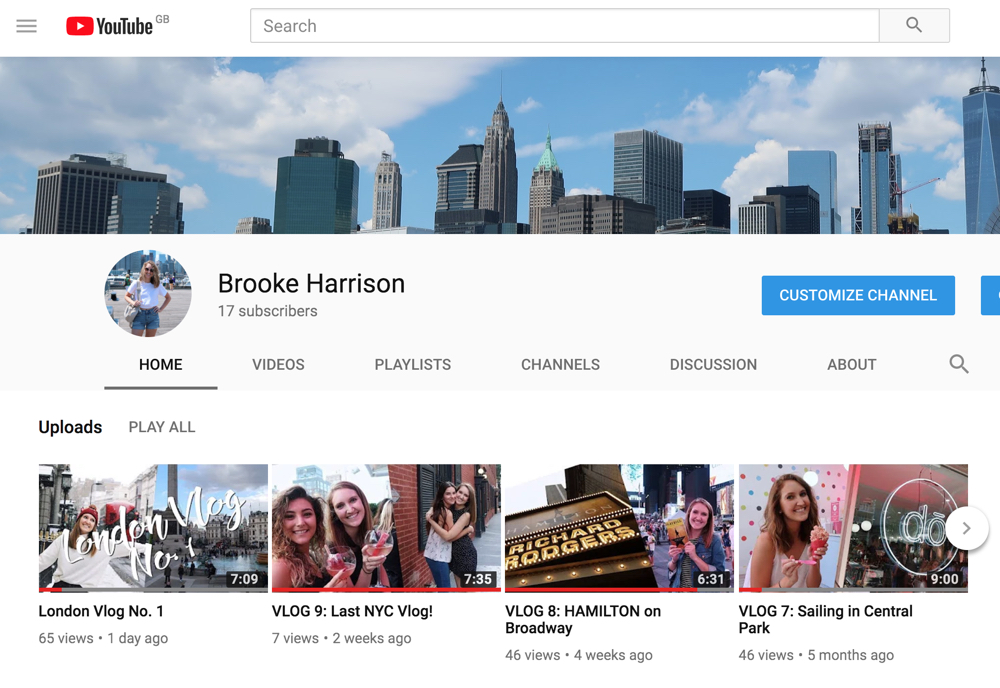Click the Brooke Harrison channel name
The height and width of the screenshot is (688, 1000).
[x=311, y=284]
